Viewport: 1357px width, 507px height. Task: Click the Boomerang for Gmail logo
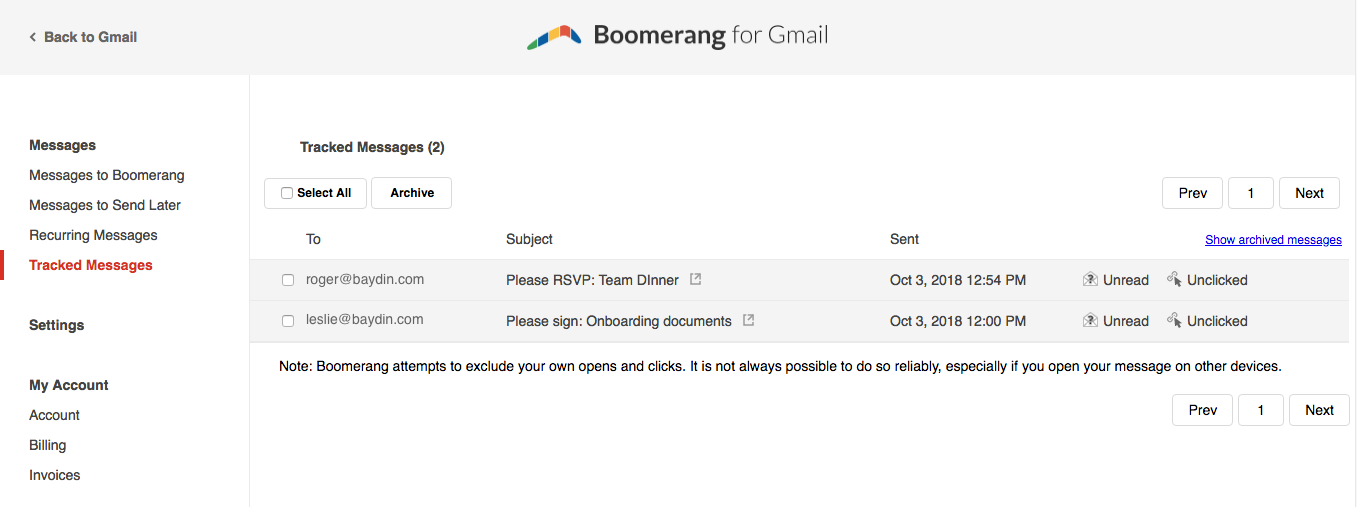point(678,37)
